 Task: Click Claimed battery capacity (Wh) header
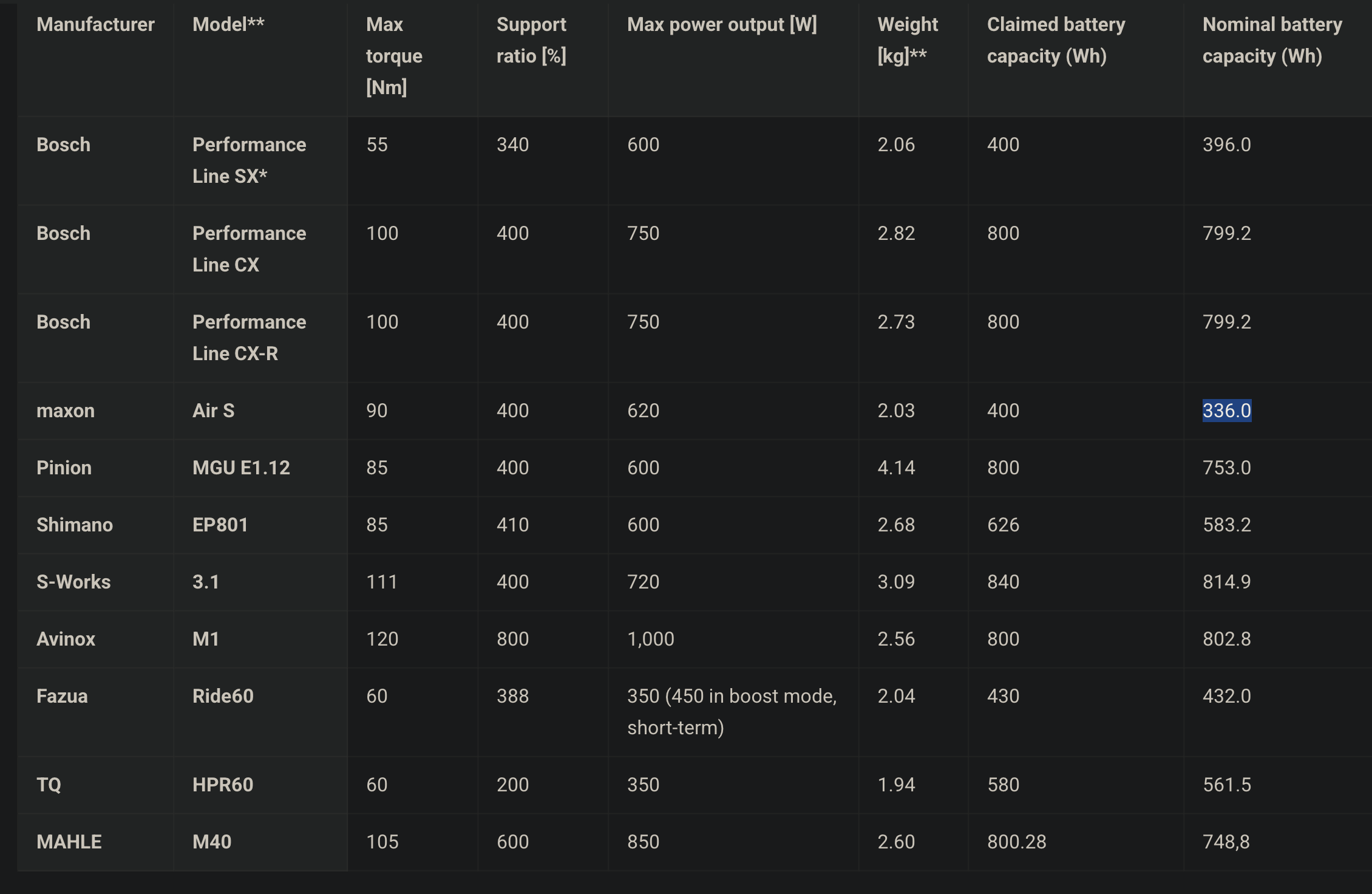click(x=1056, y=40)
